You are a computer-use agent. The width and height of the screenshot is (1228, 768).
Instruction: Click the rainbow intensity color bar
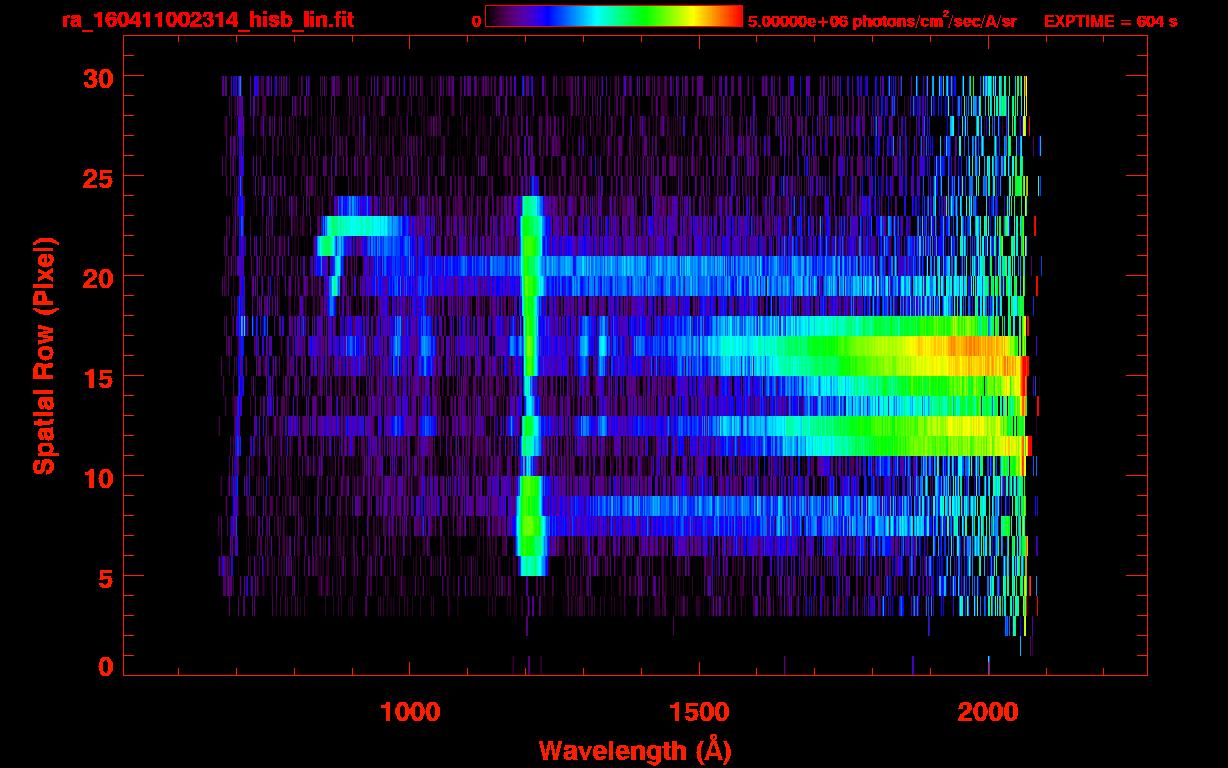[x=613, y=17]
